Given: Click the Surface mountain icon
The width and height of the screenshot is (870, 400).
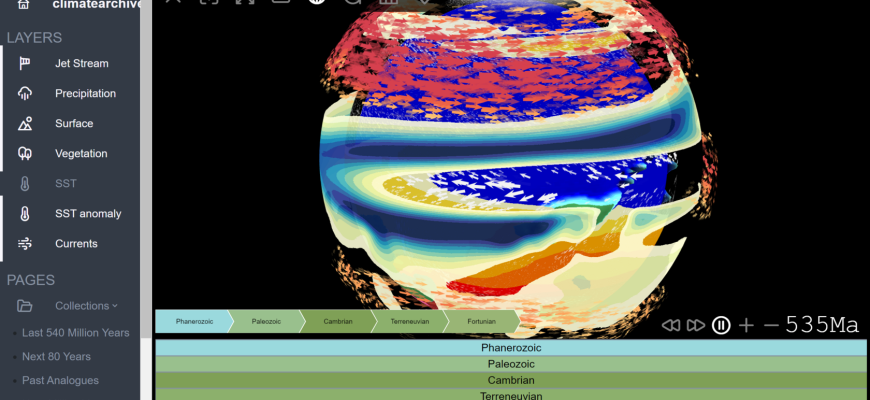Looking at the screenshot, I should [x=25, y=124].
